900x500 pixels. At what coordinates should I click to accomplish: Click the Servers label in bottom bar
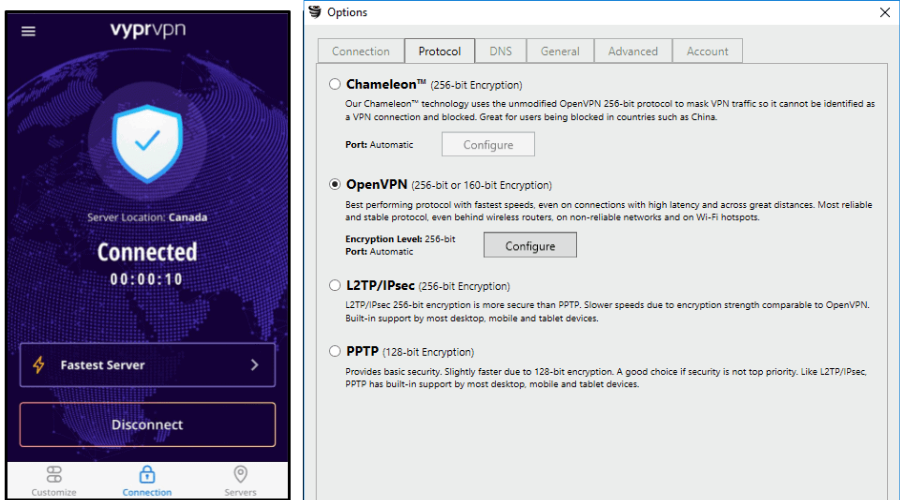240,492
